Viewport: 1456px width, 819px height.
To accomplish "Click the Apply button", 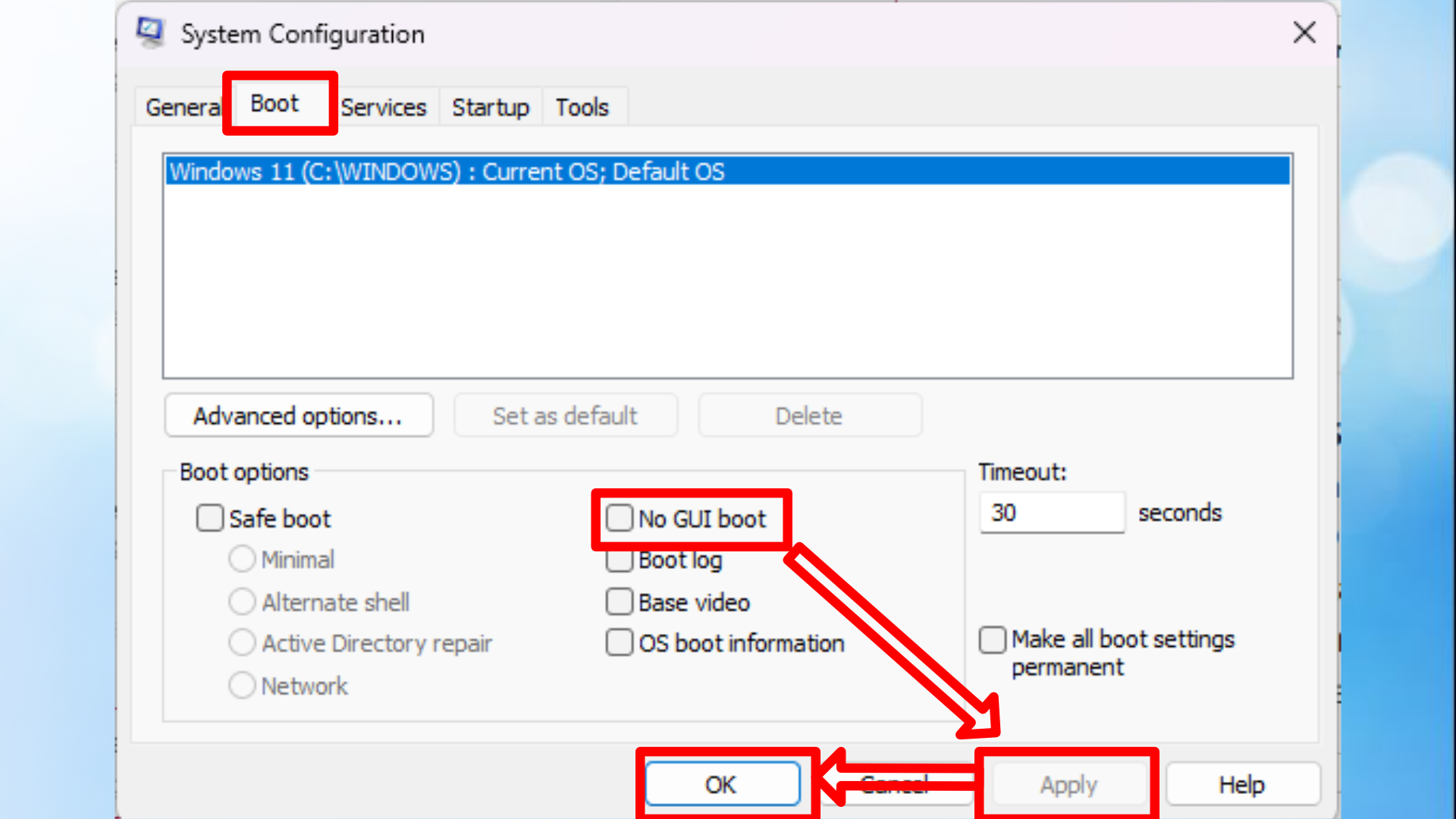I will click(x=1068, y=785).
